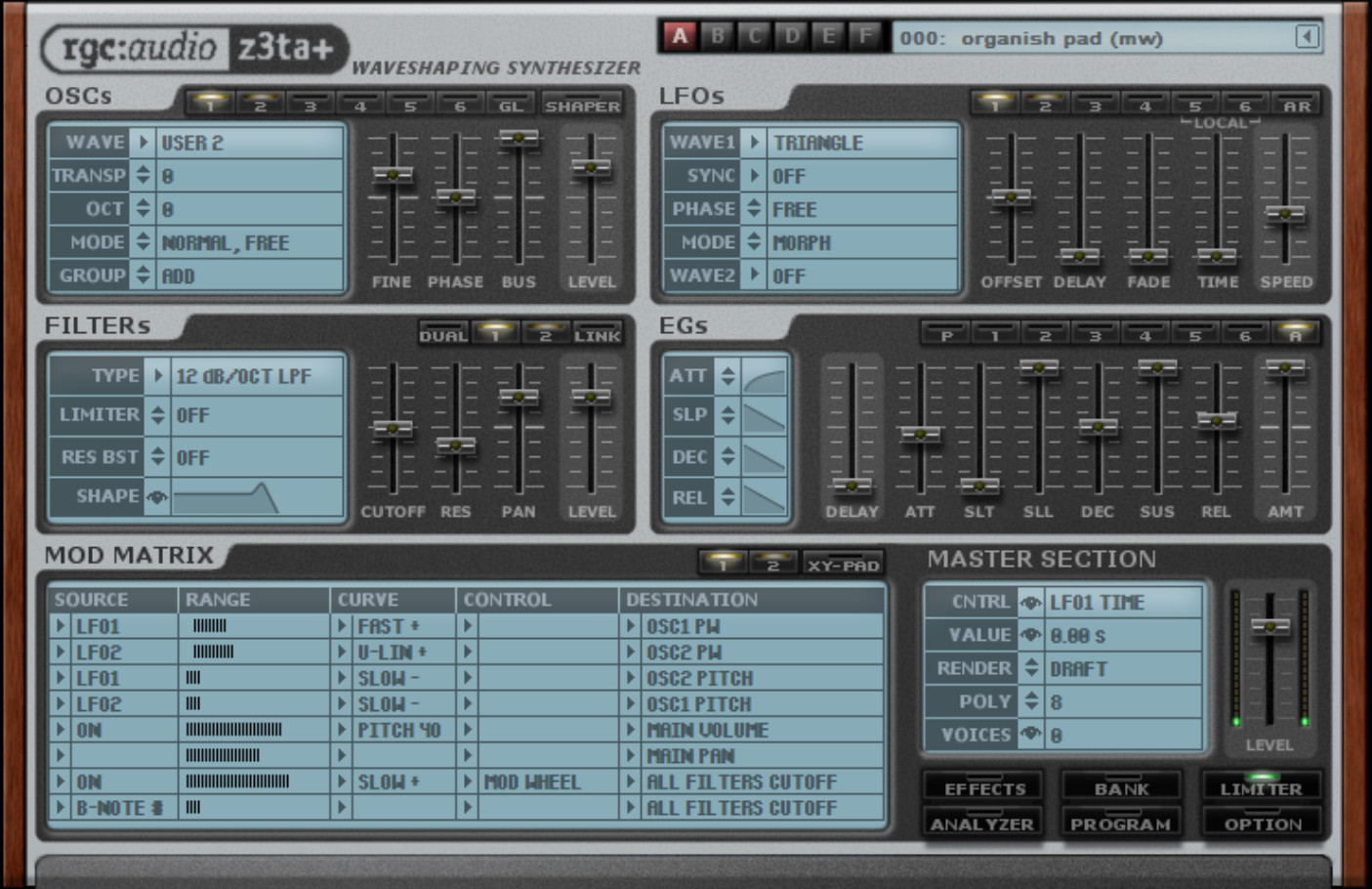Open the source menu for B-NOTE row

point(61,808)
